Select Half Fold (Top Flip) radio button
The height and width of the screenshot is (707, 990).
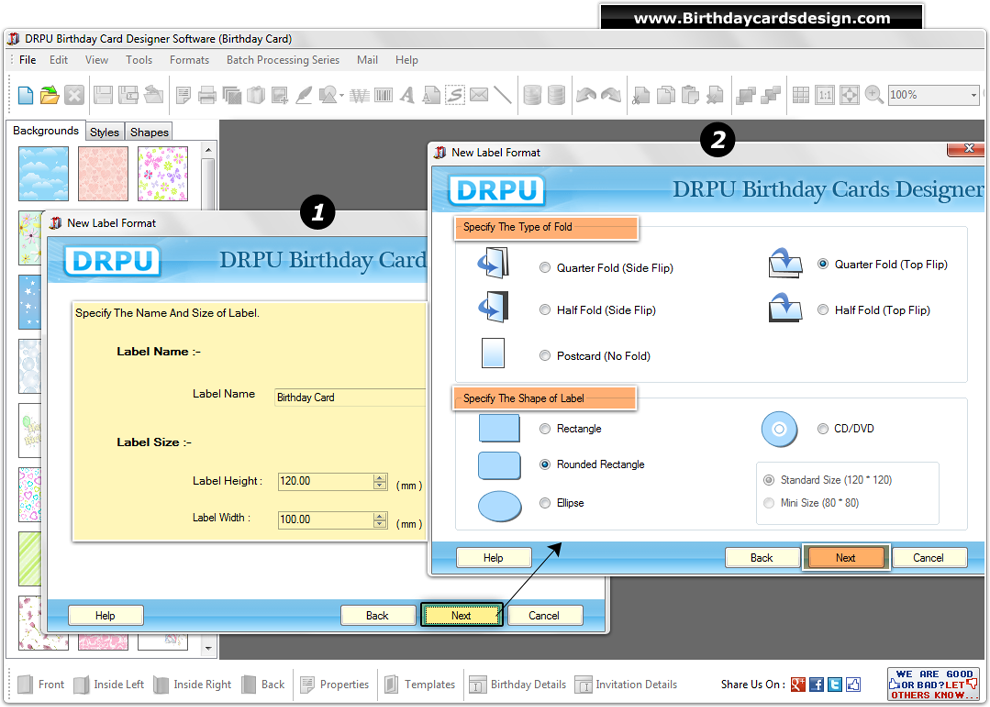[823, 310]
